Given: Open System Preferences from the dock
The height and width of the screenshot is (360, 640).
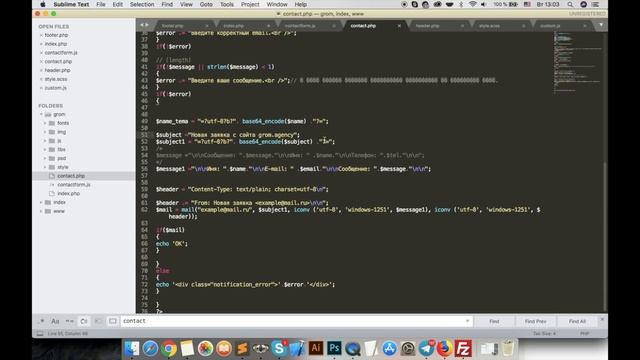Looking at the screenshot, I should coord(408,349).
